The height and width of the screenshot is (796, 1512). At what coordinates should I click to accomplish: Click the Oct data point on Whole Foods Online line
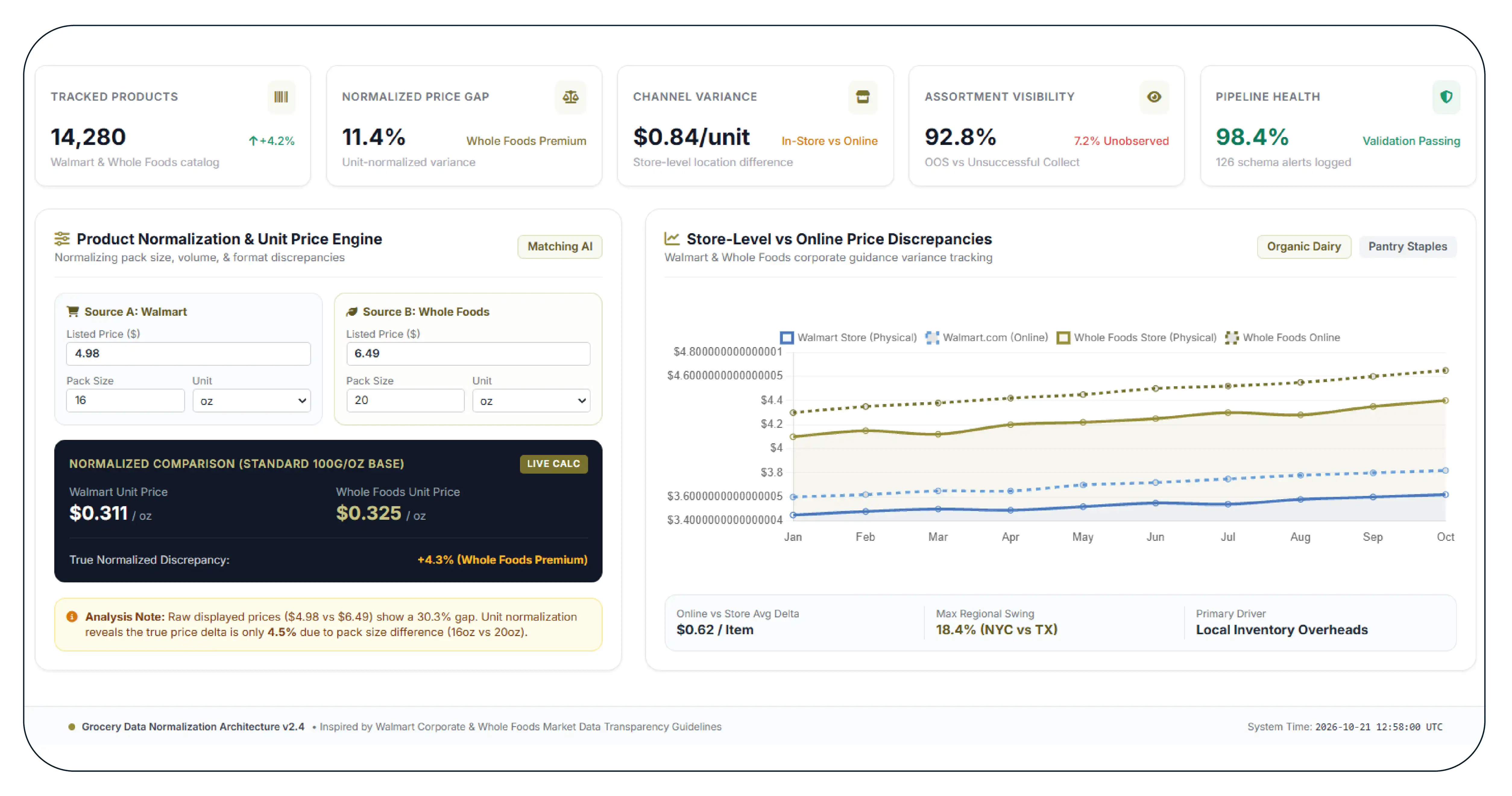1445,370
